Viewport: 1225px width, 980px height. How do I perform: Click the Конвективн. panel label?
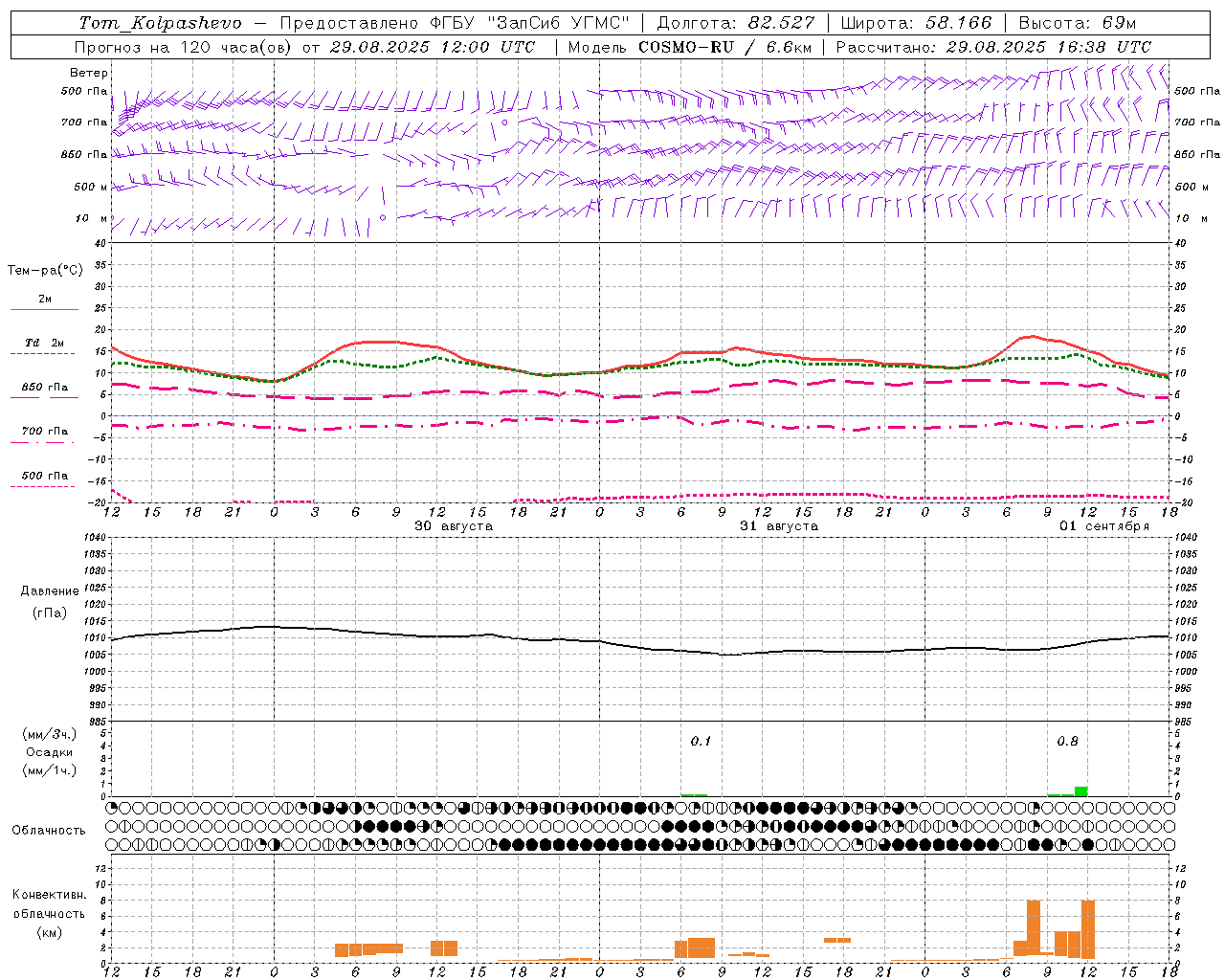(50, 895)
